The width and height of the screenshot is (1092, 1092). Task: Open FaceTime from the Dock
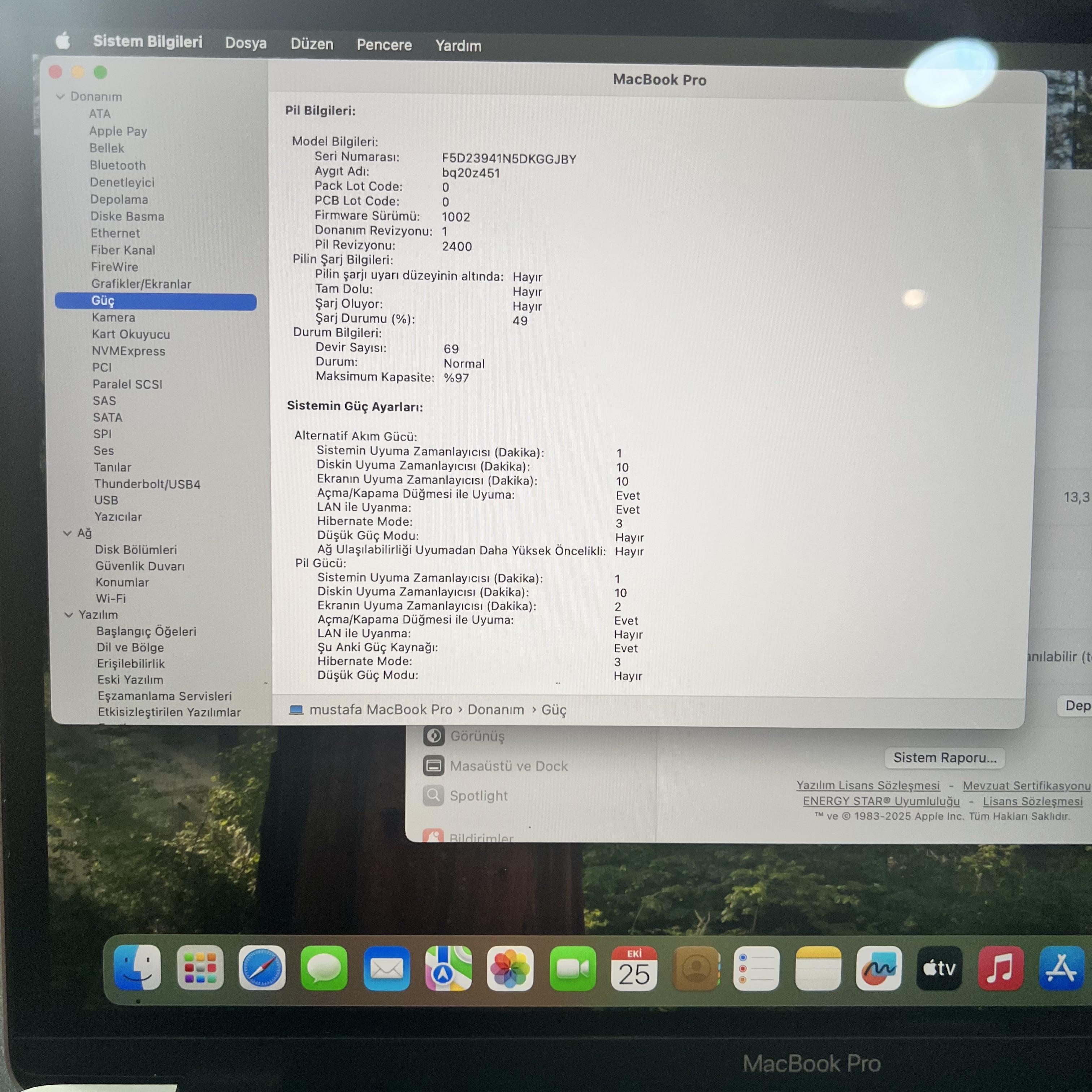tap(572, 969)
